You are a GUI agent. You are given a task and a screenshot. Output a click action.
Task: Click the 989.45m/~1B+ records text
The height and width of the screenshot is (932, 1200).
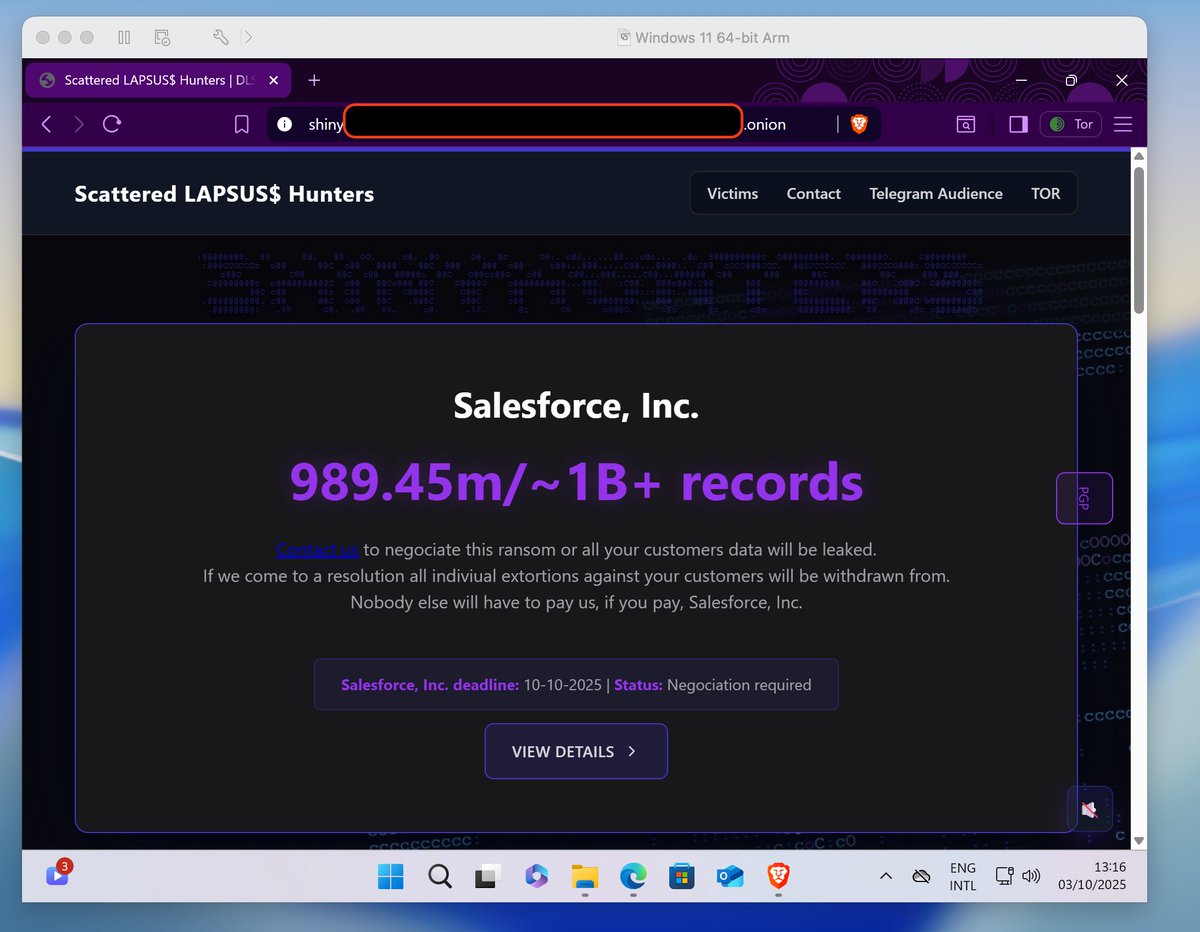(x=576, y=482)
